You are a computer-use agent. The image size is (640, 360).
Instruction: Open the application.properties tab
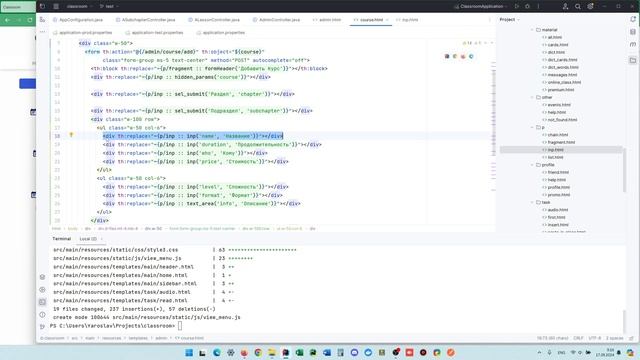point(221,33)
